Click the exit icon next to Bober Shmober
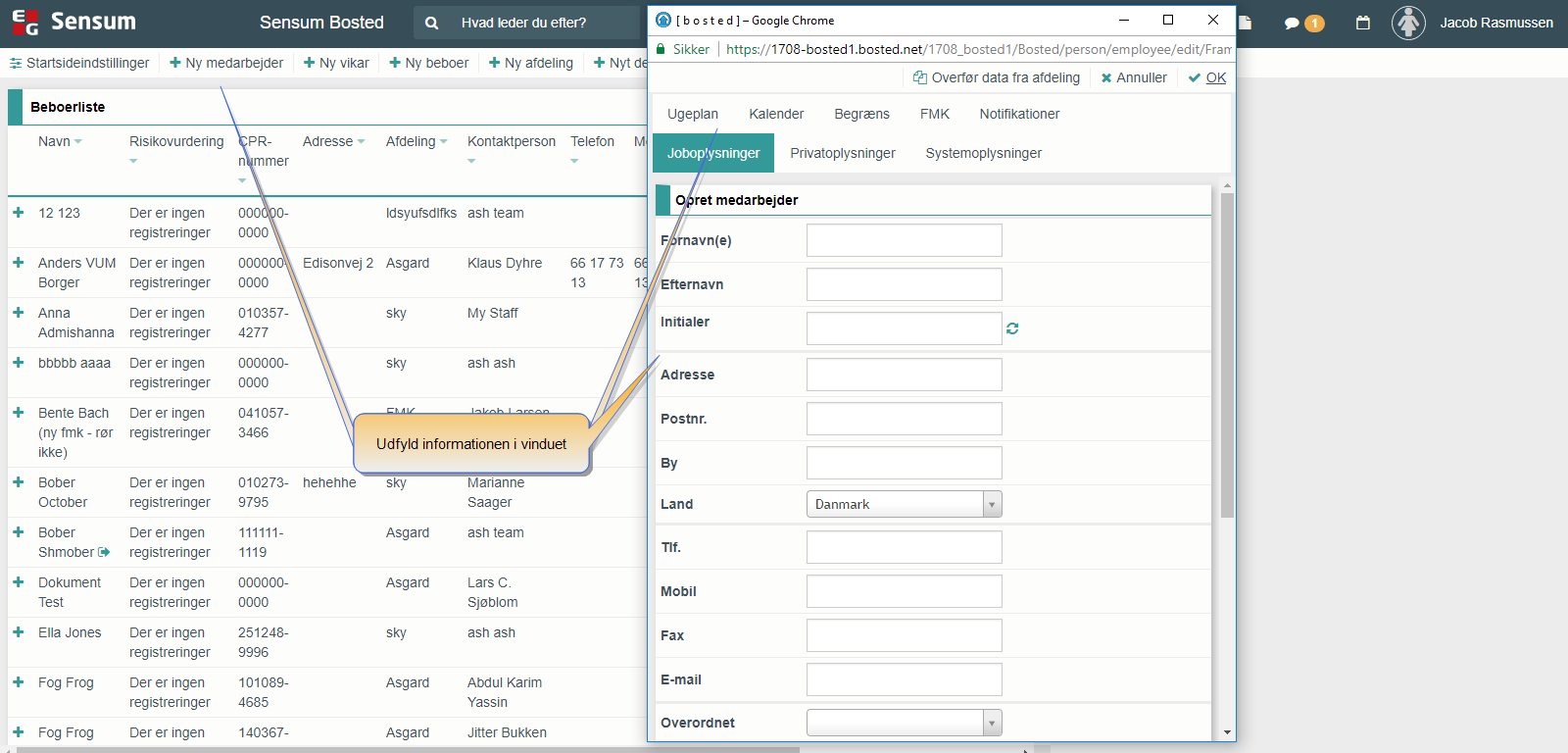 104,552
